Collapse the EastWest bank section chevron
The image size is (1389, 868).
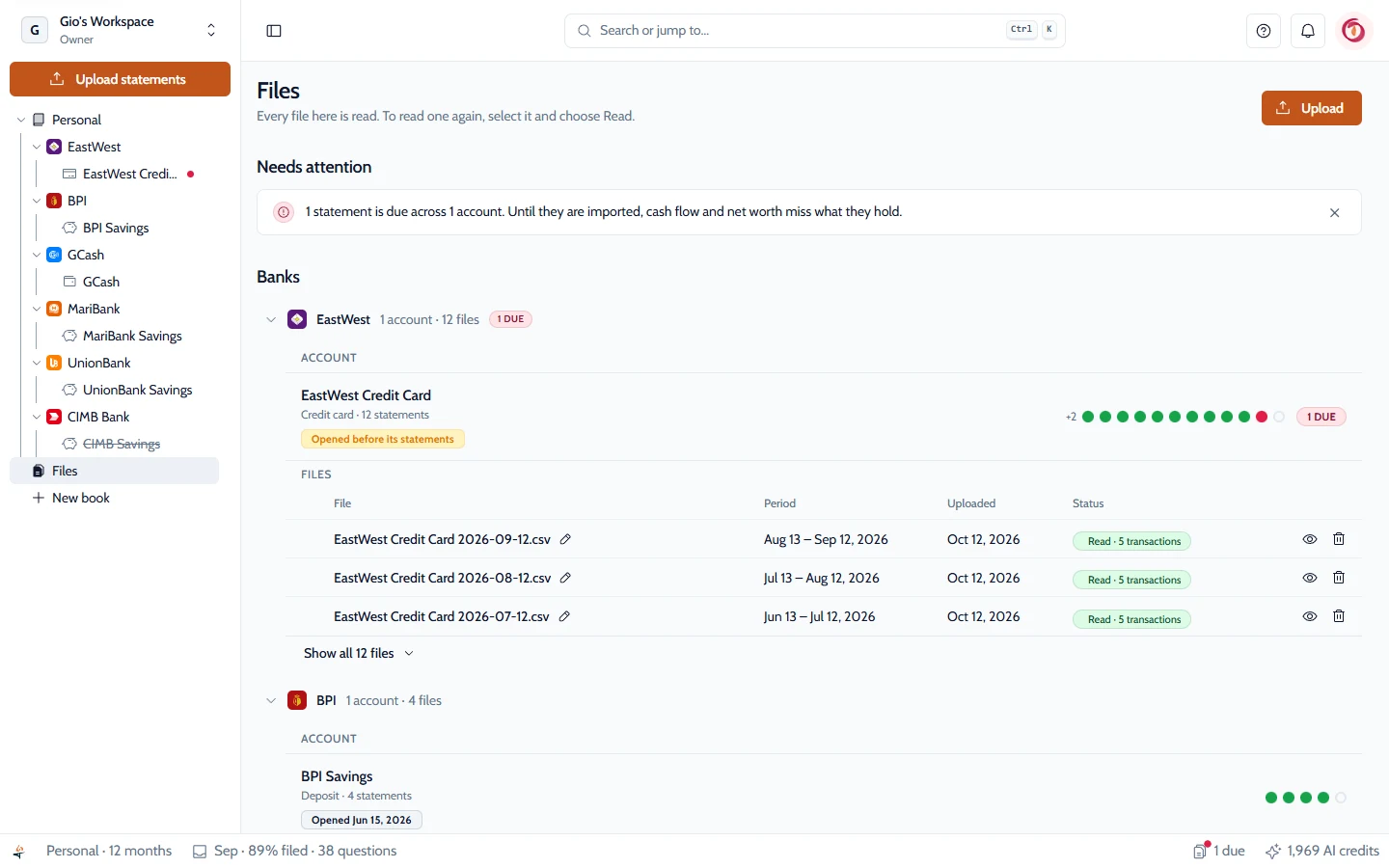(x=271, y=319)
